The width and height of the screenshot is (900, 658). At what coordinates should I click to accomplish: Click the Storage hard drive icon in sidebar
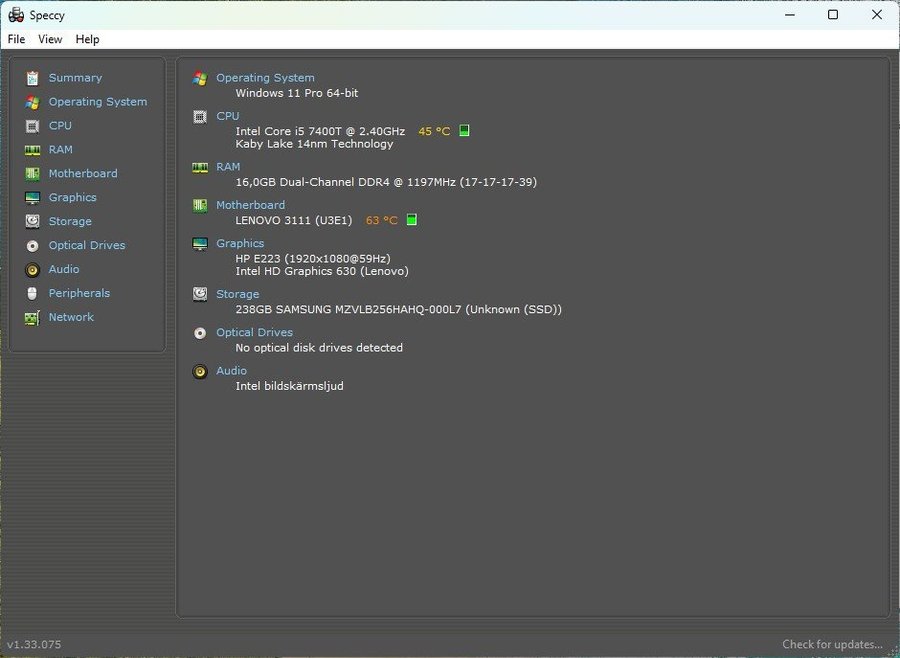[x=33, y=221]
